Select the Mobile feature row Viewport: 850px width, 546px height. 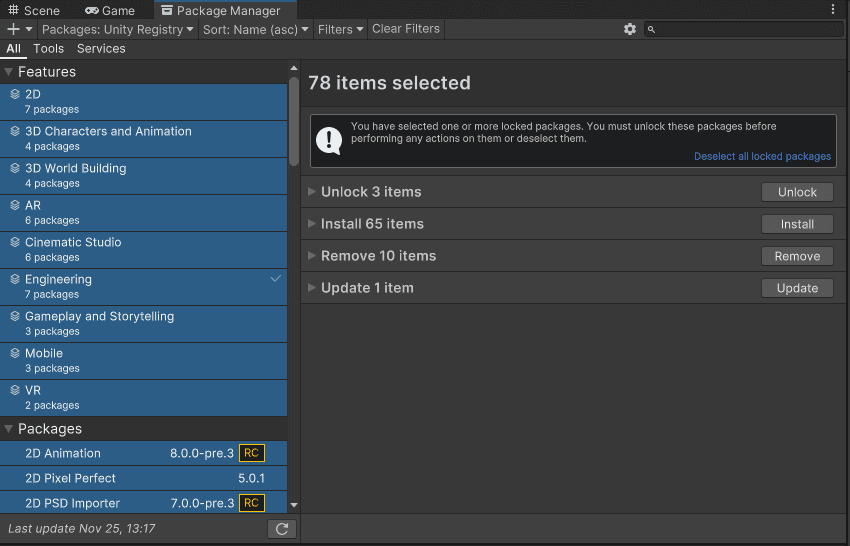(x=144, y=361)
